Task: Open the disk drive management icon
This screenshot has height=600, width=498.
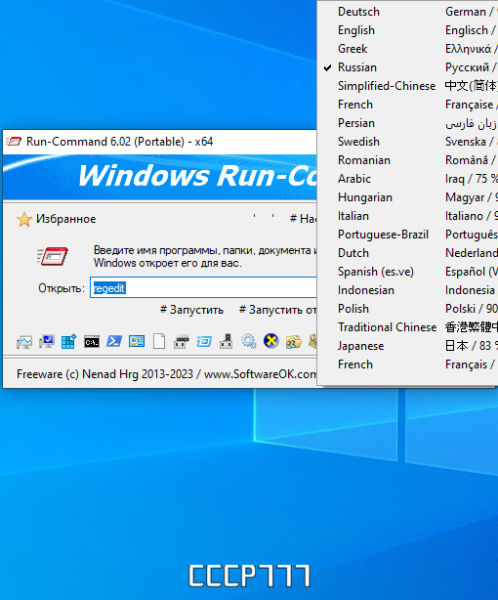Action: pos(181,341)
